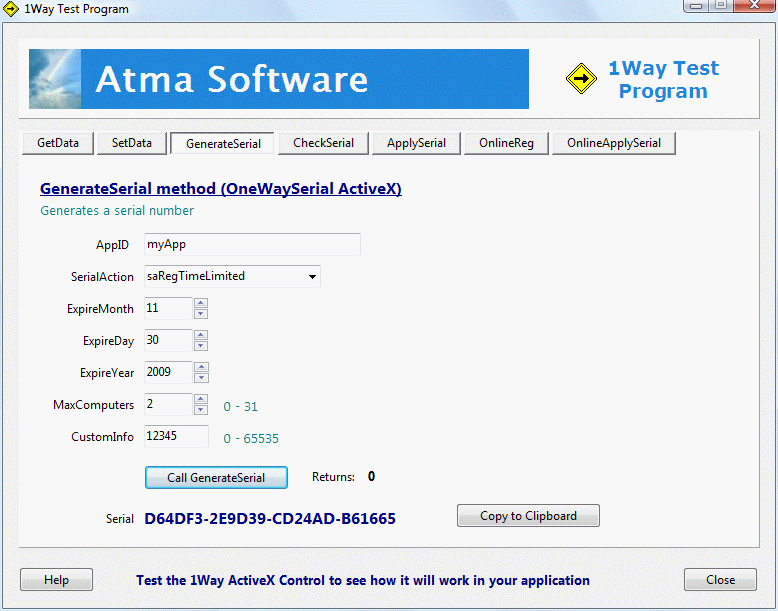This screenshot has height=611, width=778.
Task: Click the 'Test the 1Way ActiveX Control' footer text
Action: 363,580
